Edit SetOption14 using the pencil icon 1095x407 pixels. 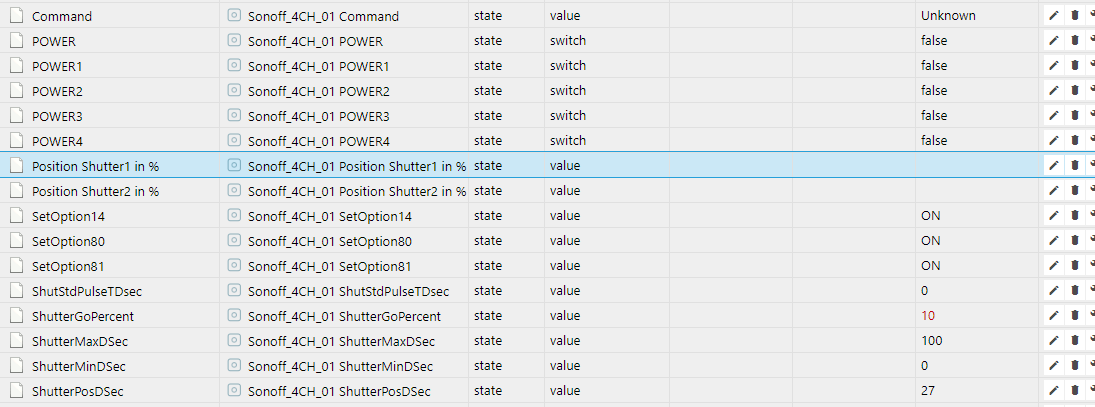click(1054, 216)
